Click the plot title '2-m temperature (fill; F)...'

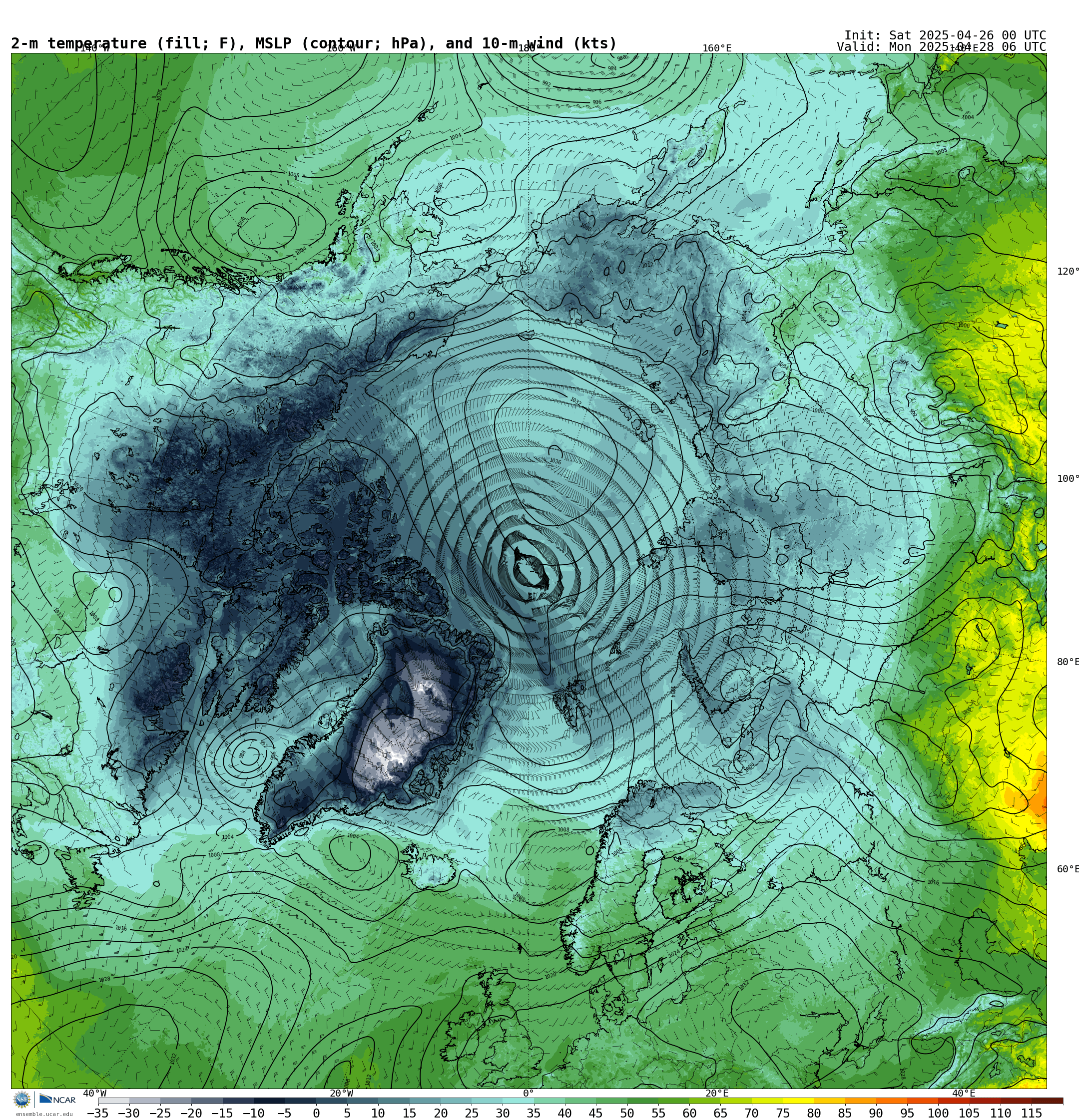point(314,43)
